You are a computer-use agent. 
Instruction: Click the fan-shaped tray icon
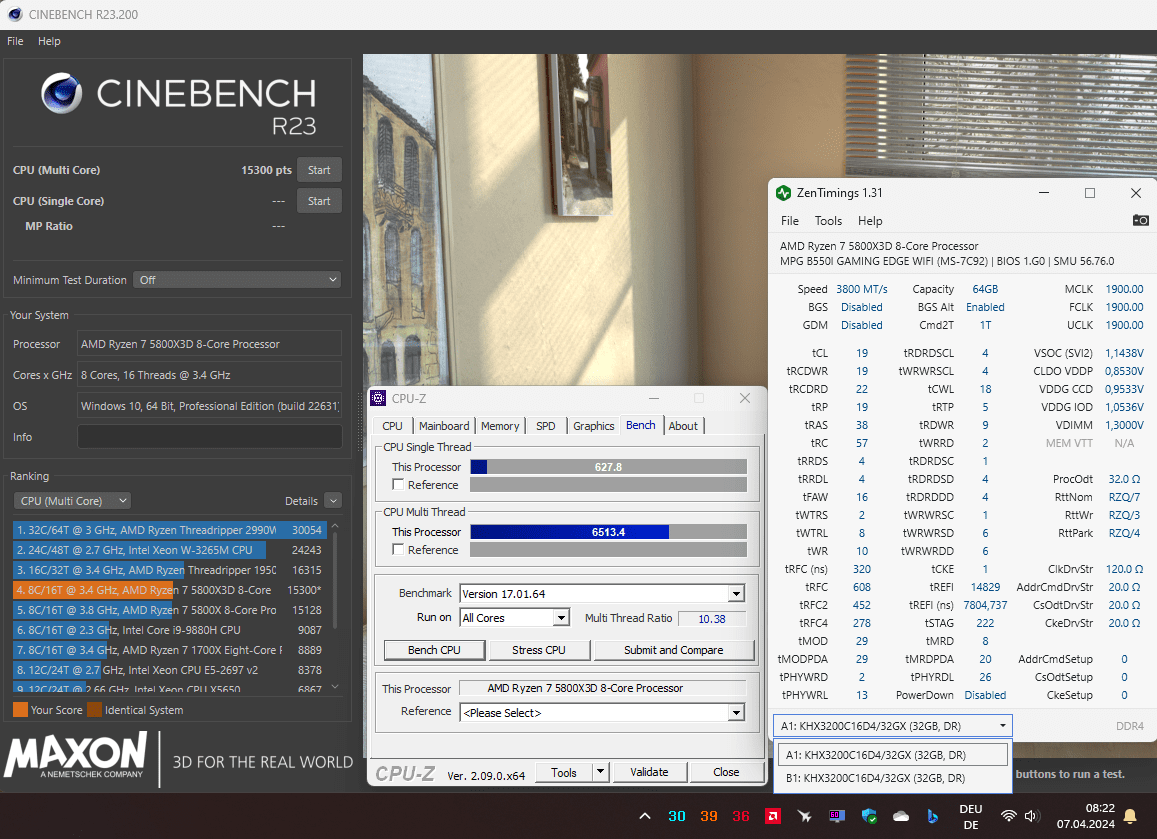(x=804, y=816)
